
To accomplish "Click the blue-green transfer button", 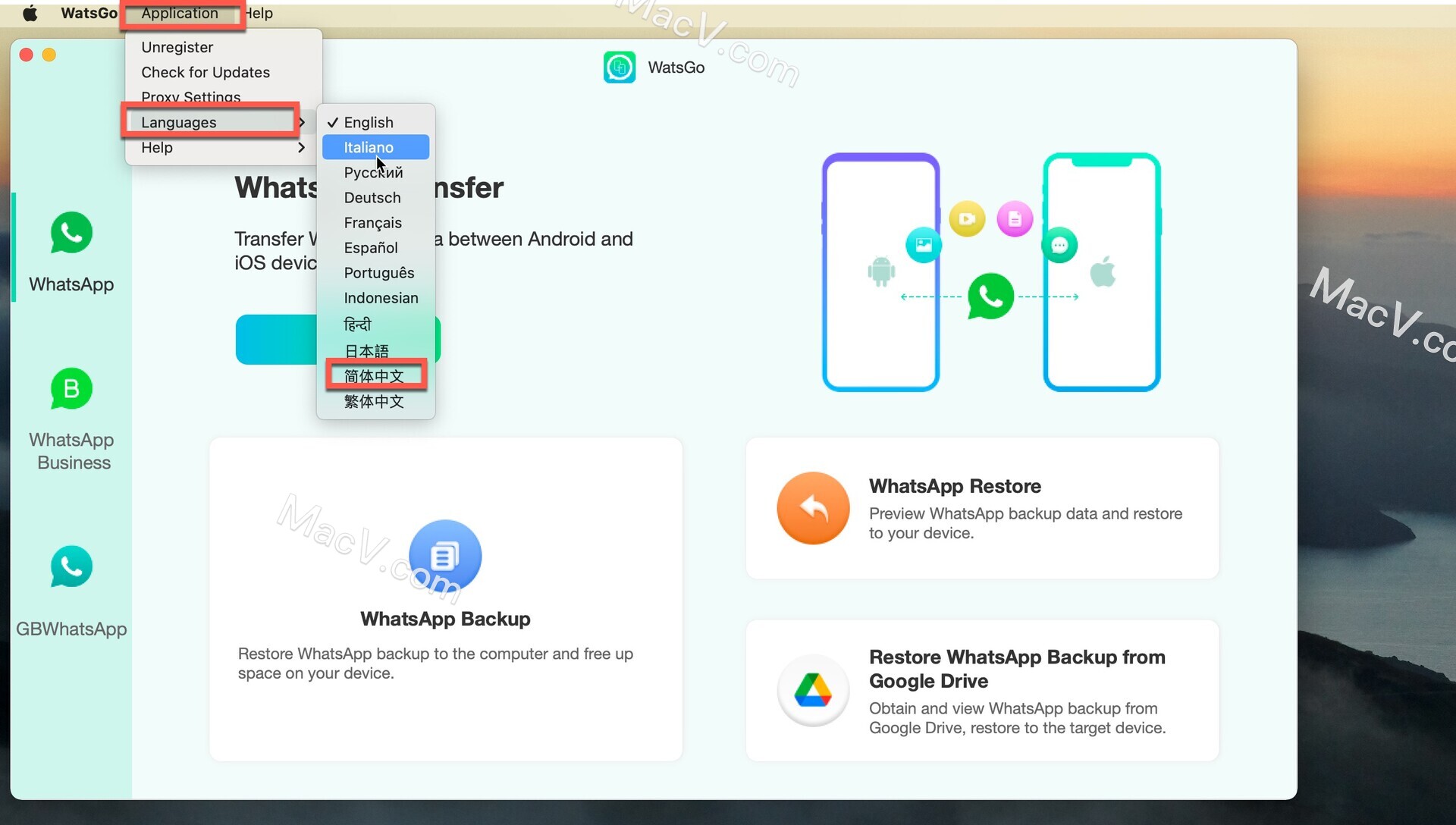I will coord(337,340).
